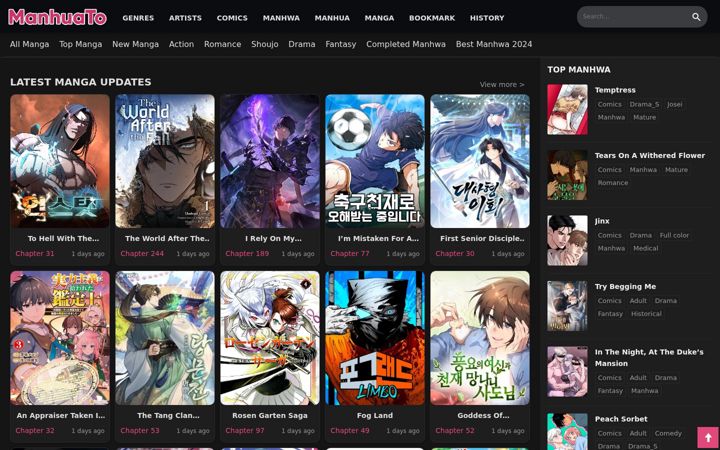The width and height of the screenshot is (720, 450).
Task: Click Historical tag under Try Begging Me
Action: coord(646,314)
